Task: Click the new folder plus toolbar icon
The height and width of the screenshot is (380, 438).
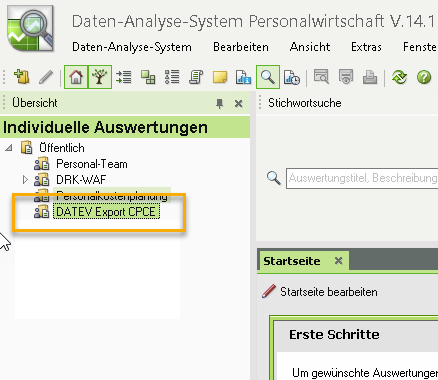Action: tap(22, 77)
